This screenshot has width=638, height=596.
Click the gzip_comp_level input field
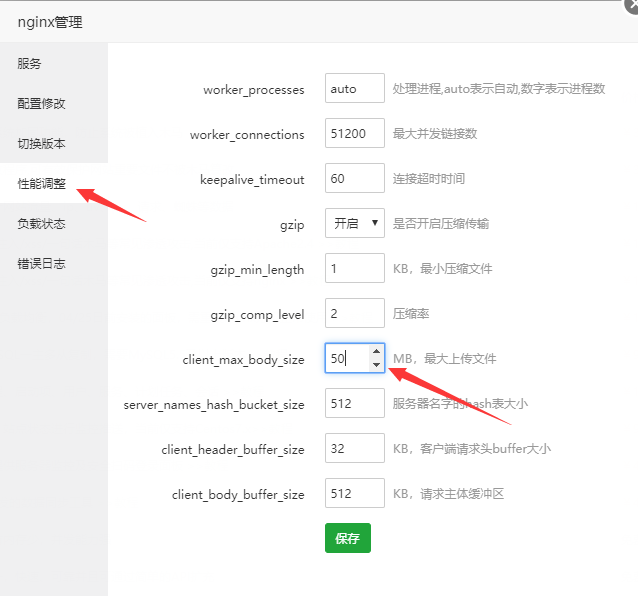(354, 313)
